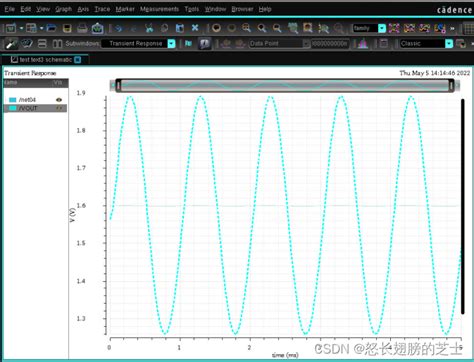The height and width of the screenshot is (362, 474).
Task: Open the Subwindow Transient Response dropdown
Action: [171, 43]
